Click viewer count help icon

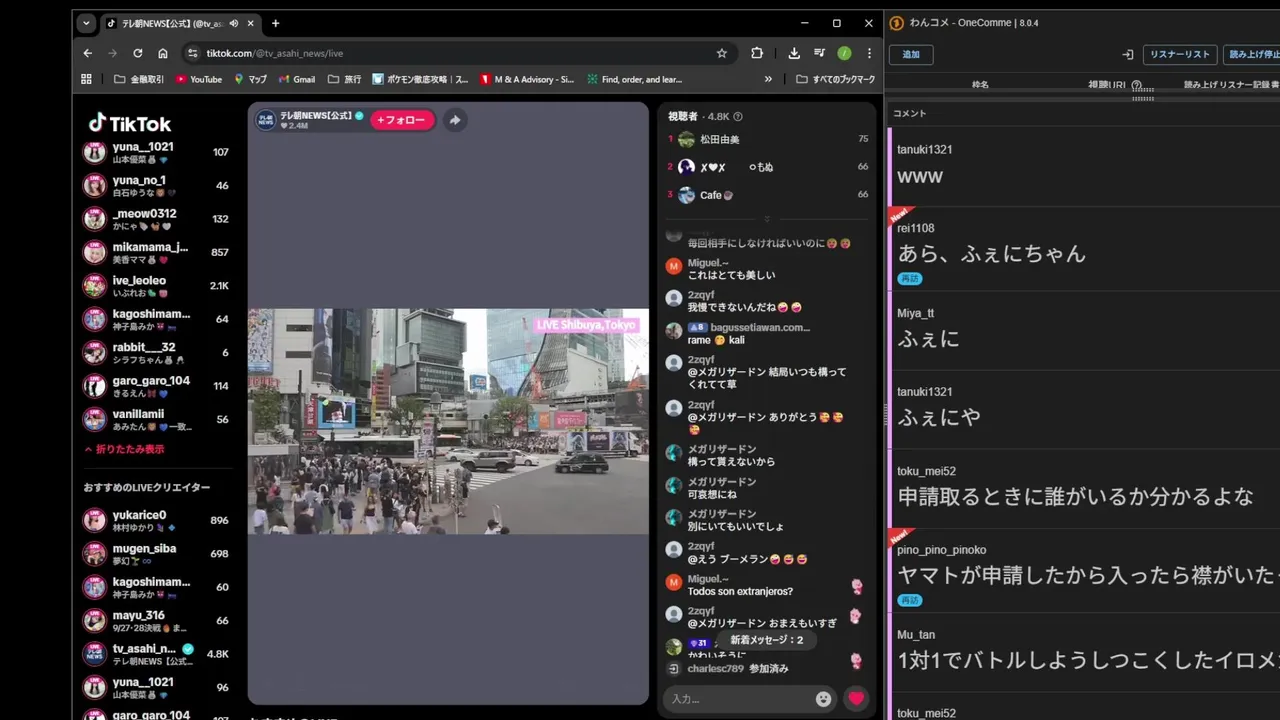[x=738, y=117]
